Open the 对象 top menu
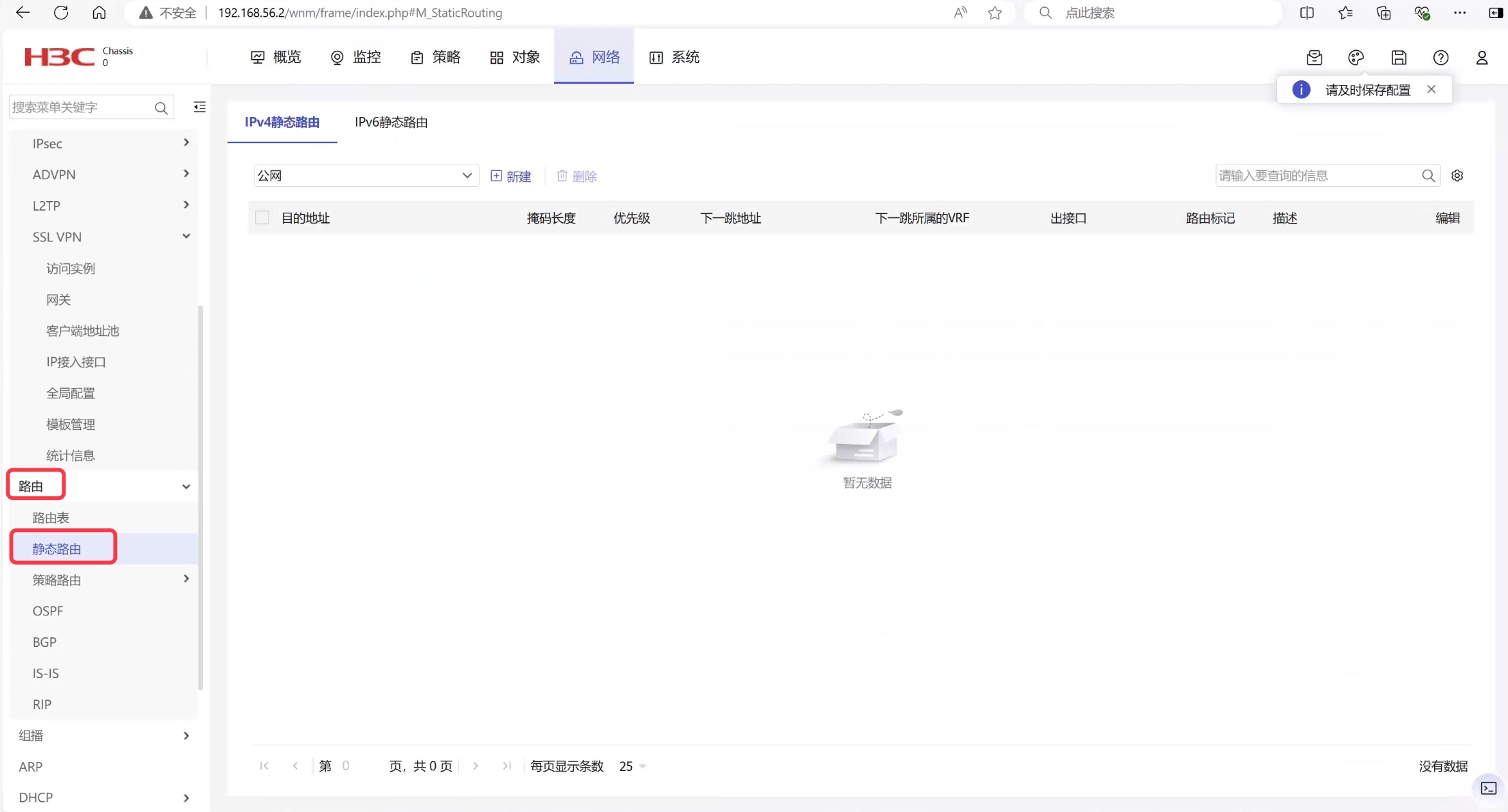 (x=515, y=57)
